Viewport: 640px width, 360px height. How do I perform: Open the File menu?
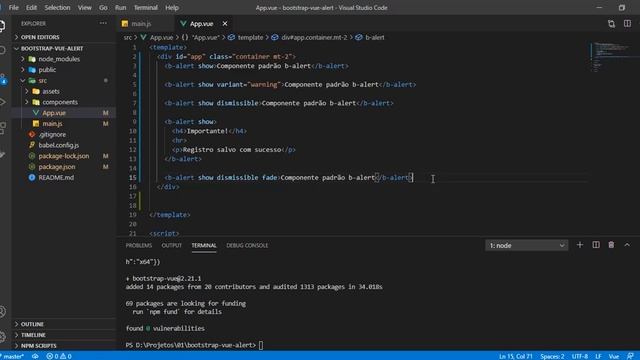pyautogui.click(x=13, y=7)
